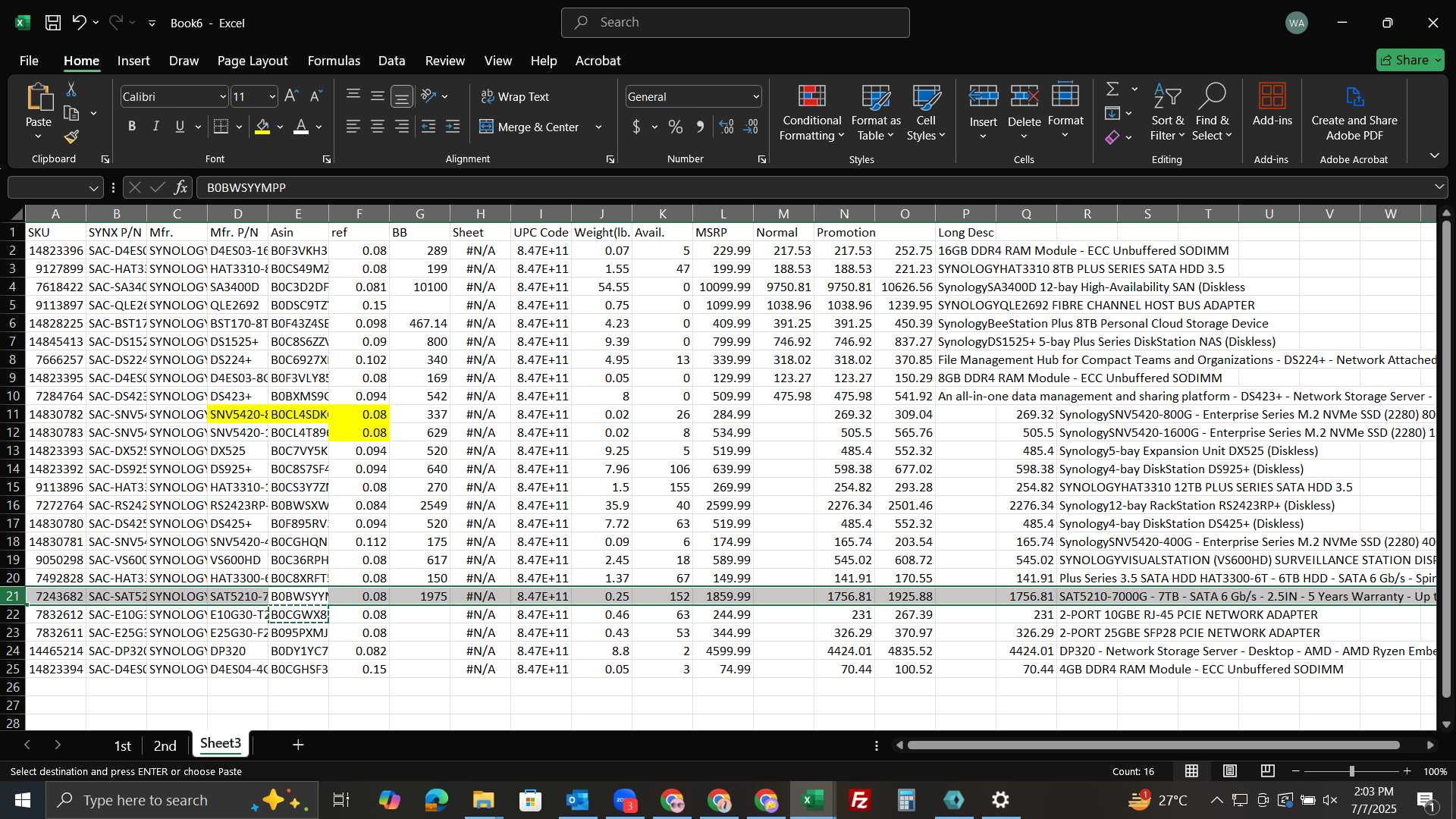The image size is (1456, 819).
Task: Click the Insert Function fx button
Action: pos(180,187)
